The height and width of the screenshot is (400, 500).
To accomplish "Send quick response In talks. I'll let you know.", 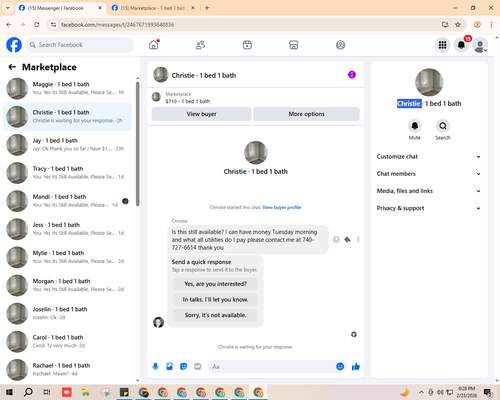I will (215, 300).
